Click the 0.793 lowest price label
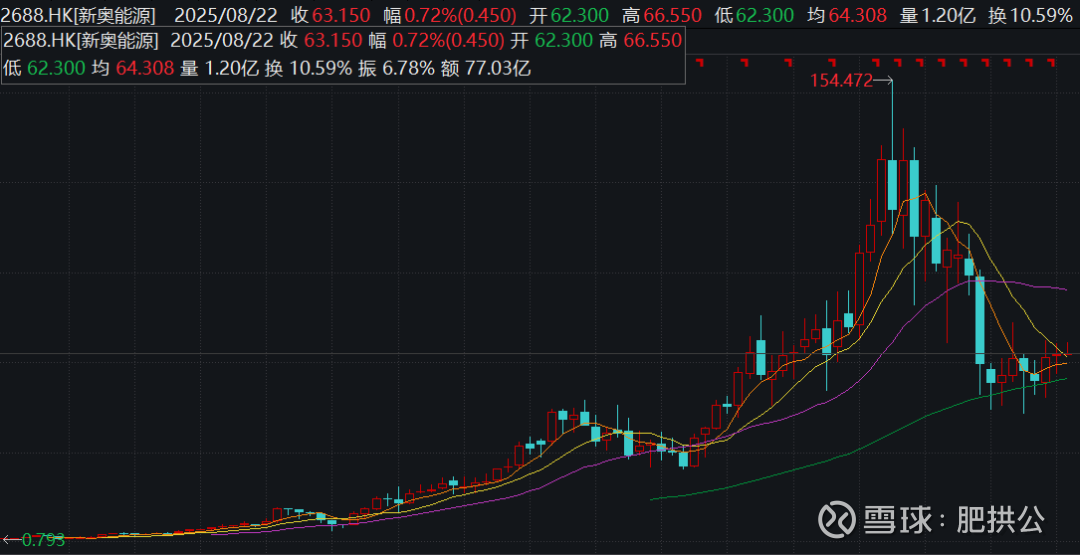 tap(43, 540)
